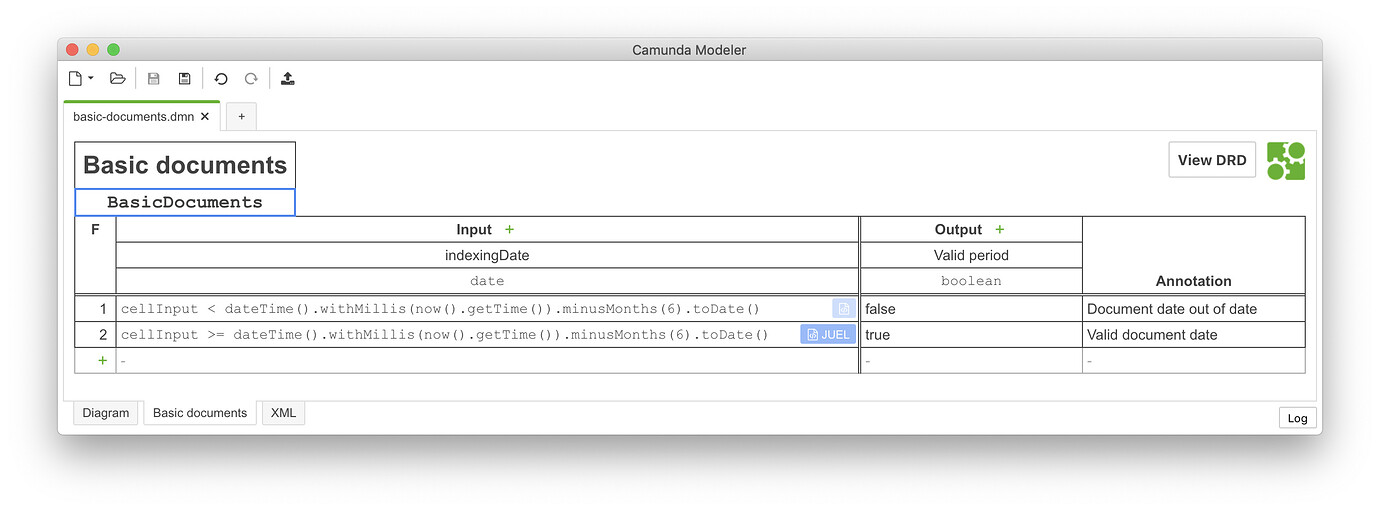Add a new tab via the plus button
This screenshot has width=1380, height=510.
point(241,116)
